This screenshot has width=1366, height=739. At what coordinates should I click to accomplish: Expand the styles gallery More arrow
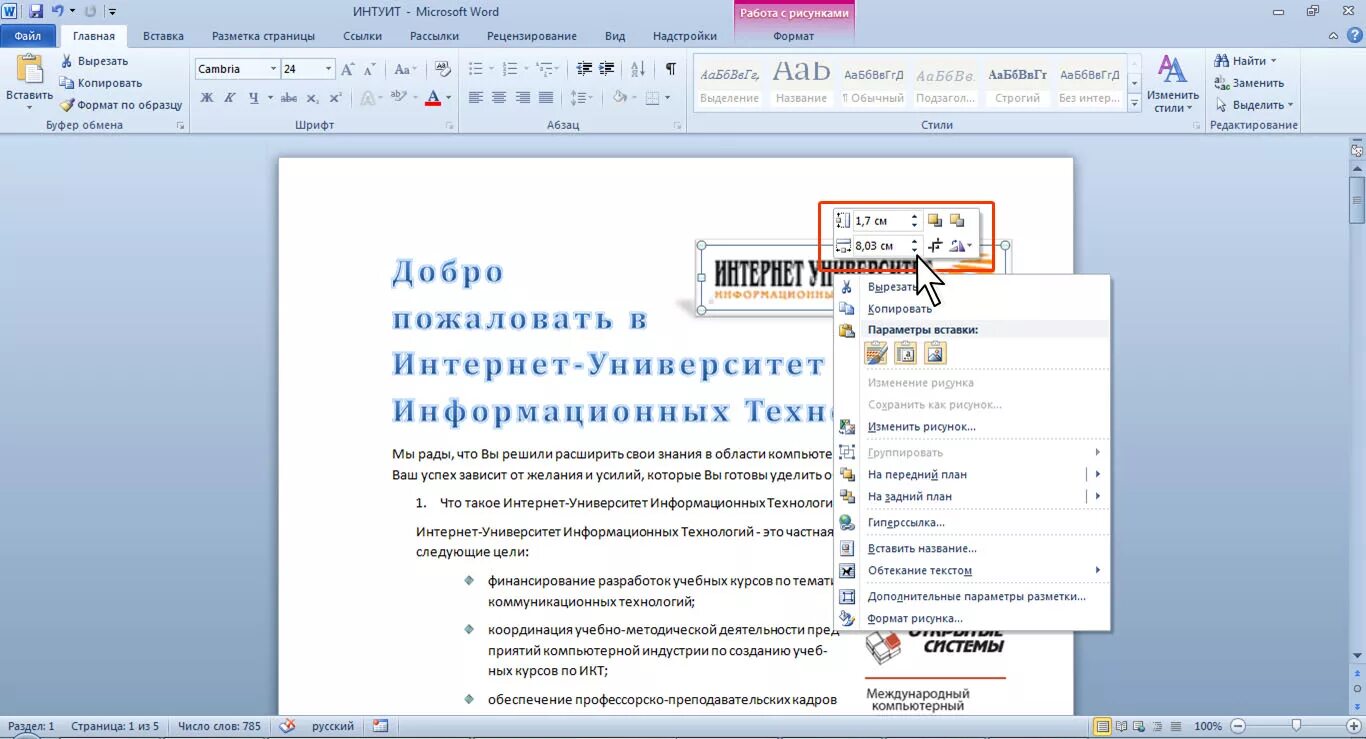1135,102
